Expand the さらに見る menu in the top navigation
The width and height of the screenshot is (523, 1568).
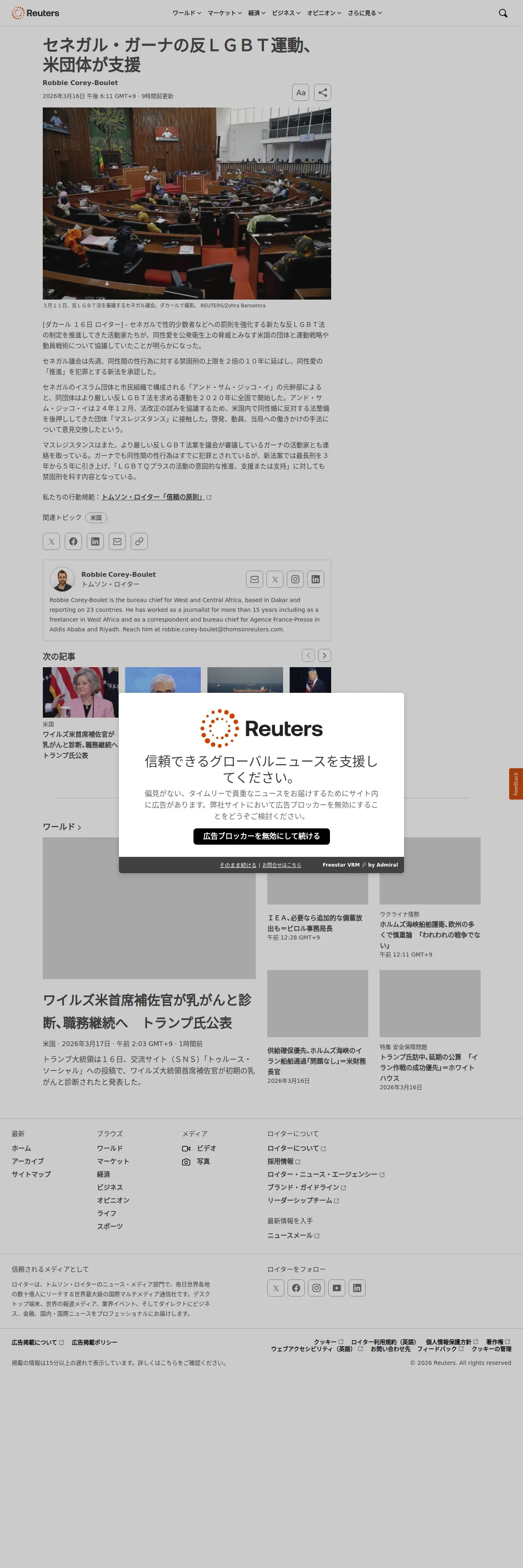pos(365,13)
